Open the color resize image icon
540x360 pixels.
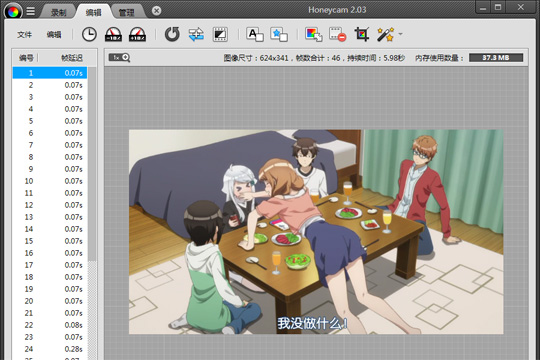tap(313, 34)
